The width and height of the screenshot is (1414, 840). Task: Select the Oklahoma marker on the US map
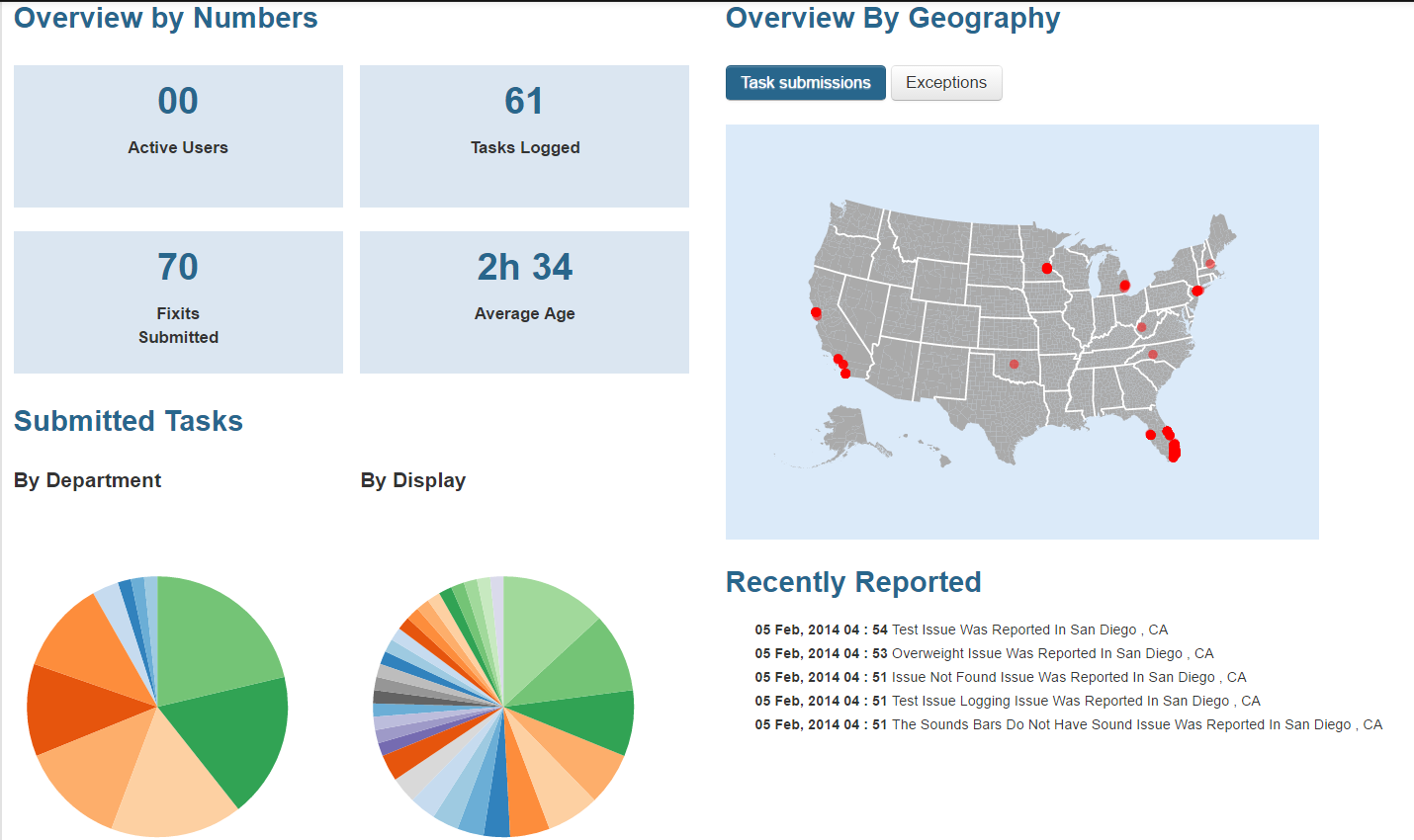tap(1014, 364)
